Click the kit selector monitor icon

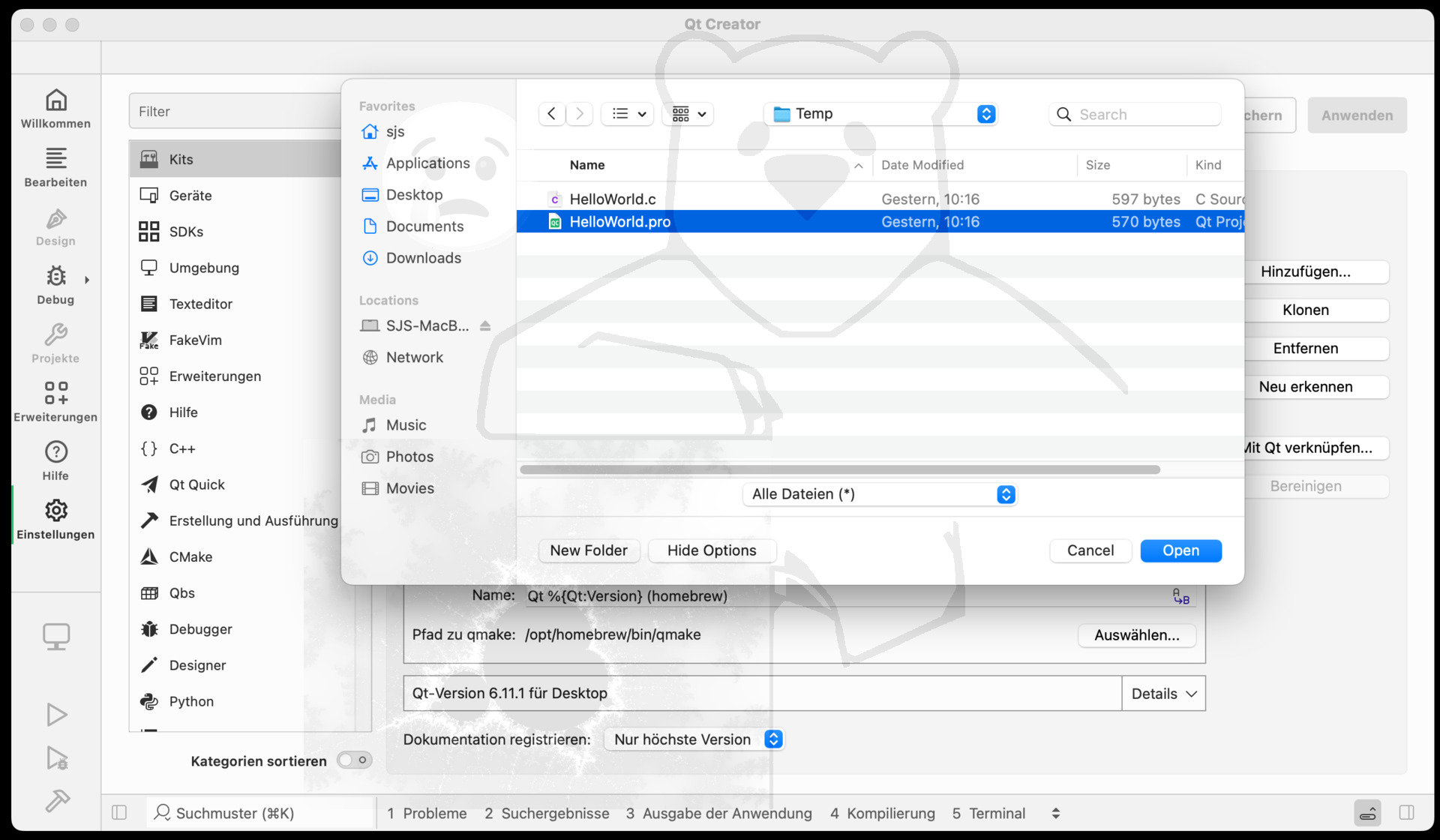click(56, 637)
